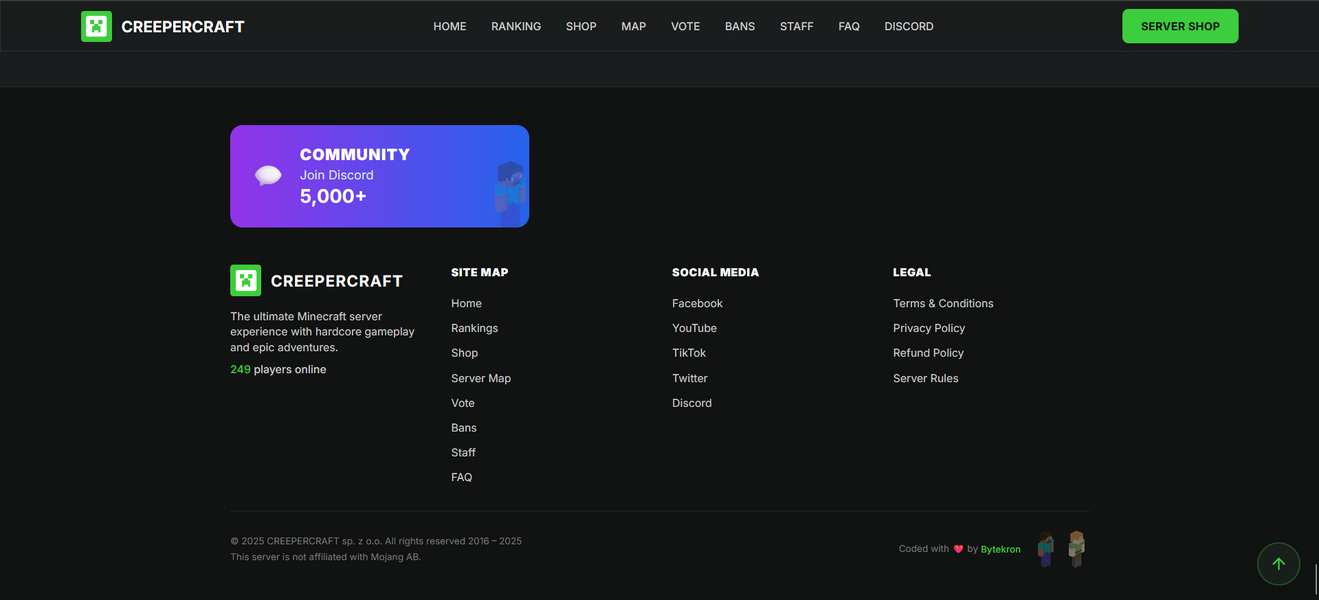Click the Steve character figure in footer
Image resolution: width=1319 pixels, height=600 pixels.
[1045, 549]
